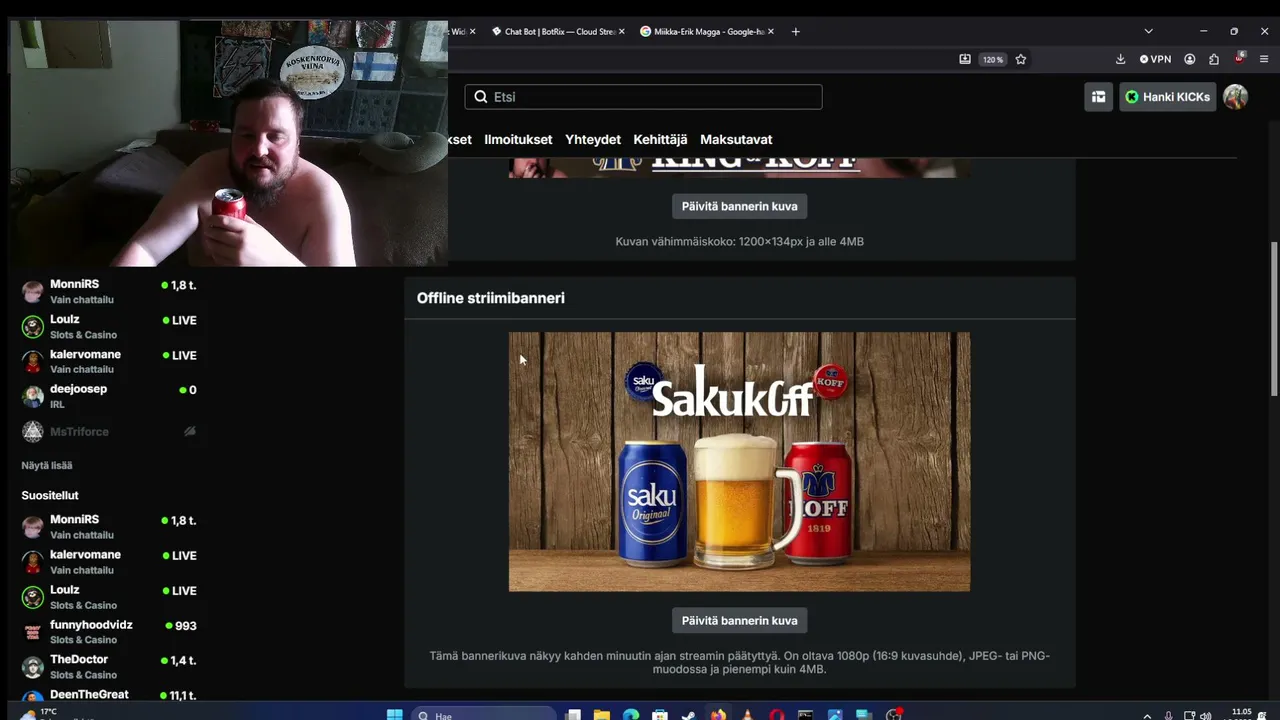Switch to the Chat Bot BotRix tab
The width and height of the screenshot is (1280, 720).
coord(559,32)
